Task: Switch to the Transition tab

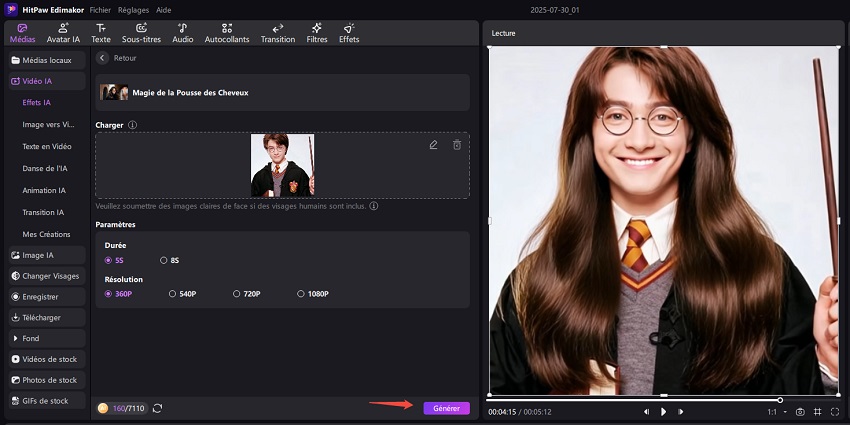Action: pos(277,33)
